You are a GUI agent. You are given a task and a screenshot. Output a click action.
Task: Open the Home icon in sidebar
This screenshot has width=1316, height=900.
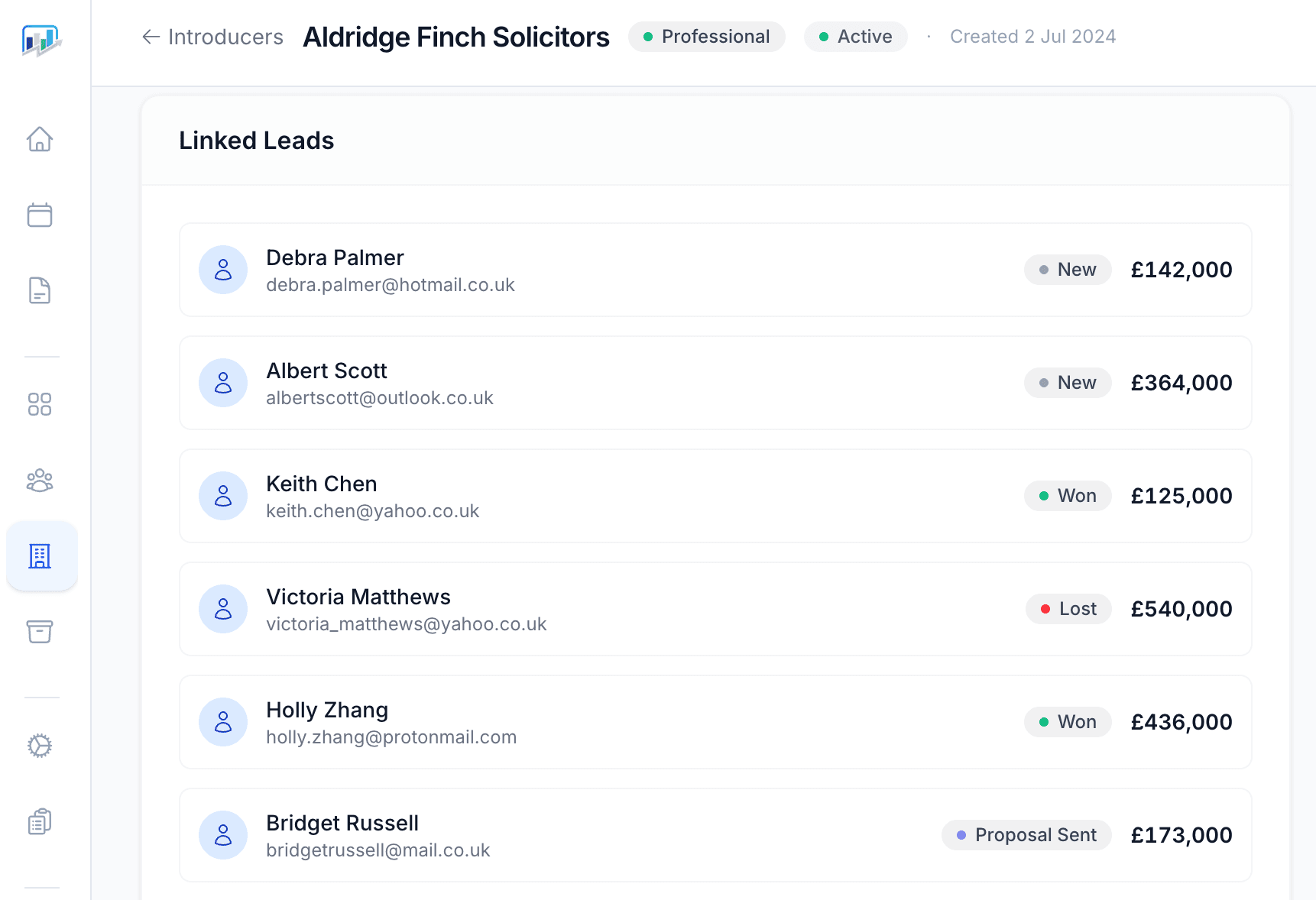(x=40, y=139)
